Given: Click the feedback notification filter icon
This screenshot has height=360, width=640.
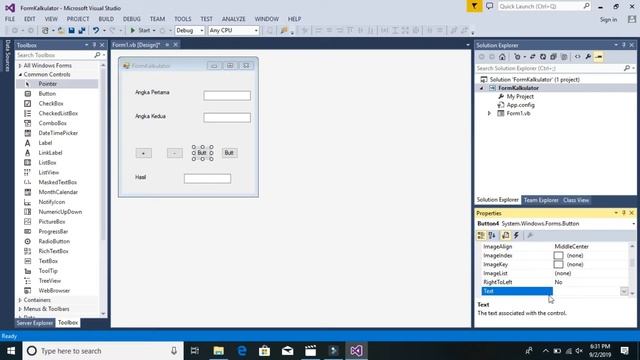Looking at the screenshot, I should tap(474, 6).
